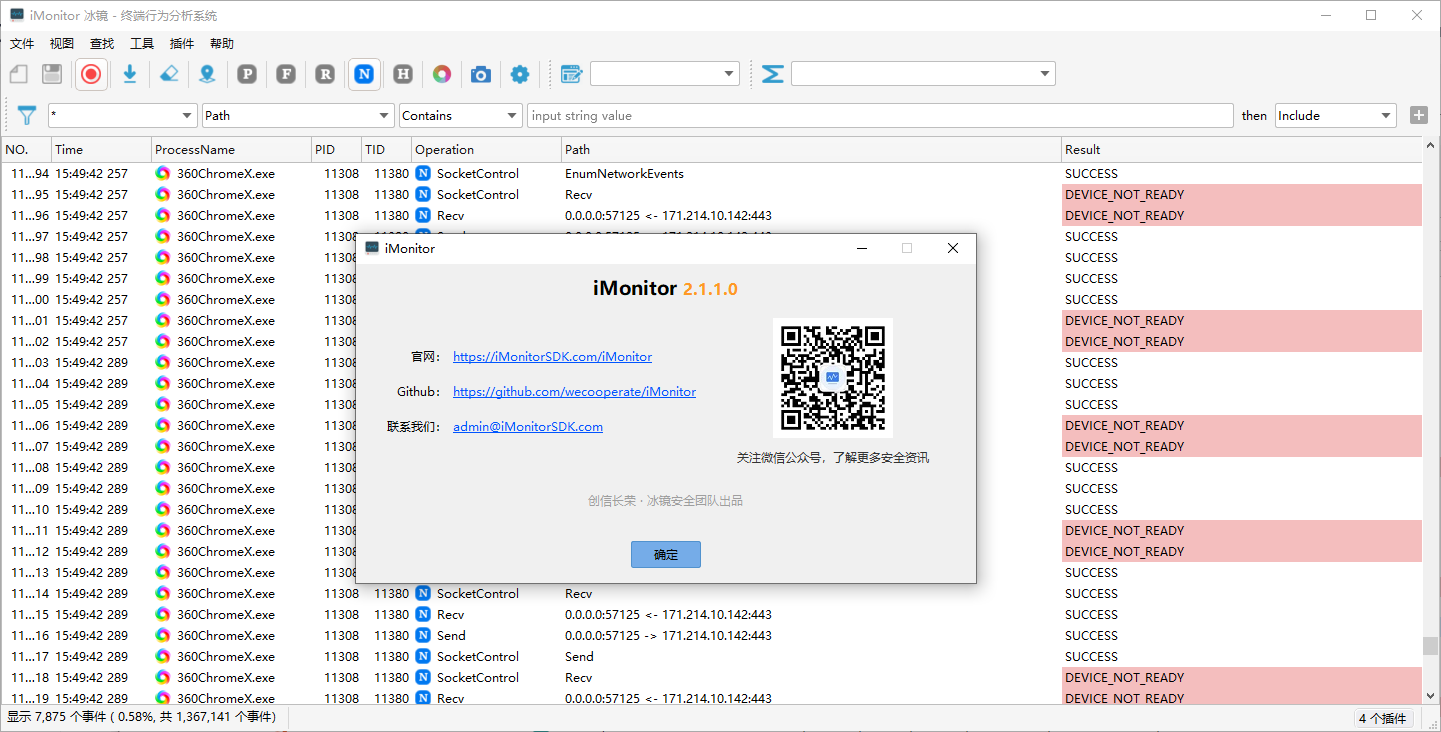Click the admin@iMonitorSDK.com email link
The height and width of the screenshot is (732, 1441).
click(x=528, y=427)
